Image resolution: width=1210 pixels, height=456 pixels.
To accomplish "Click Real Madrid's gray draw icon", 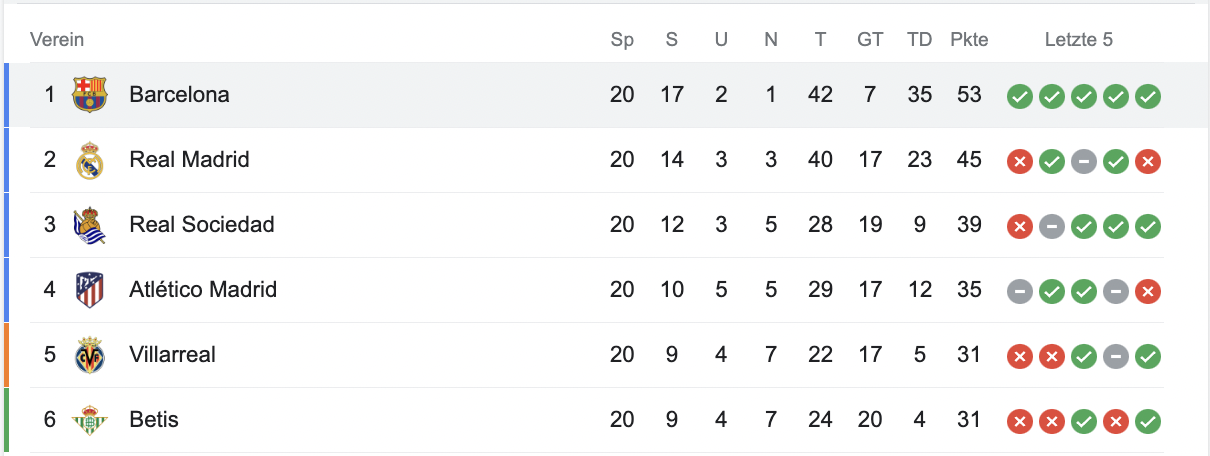I will click(1084, 161).
